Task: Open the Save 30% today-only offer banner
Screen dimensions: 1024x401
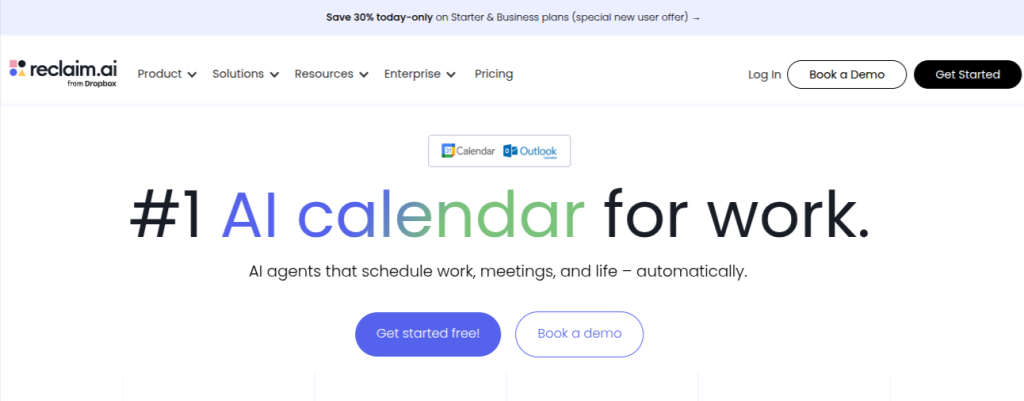Action: click(513, 18)
